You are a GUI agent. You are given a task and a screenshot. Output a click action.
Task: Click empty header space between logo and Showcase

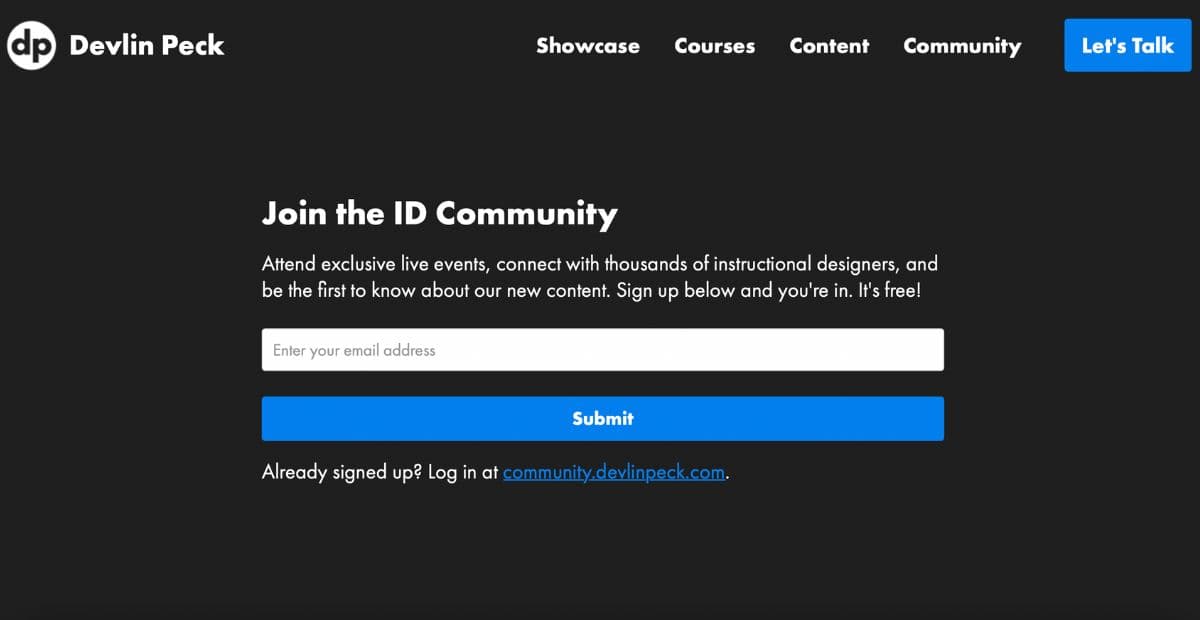380,45
